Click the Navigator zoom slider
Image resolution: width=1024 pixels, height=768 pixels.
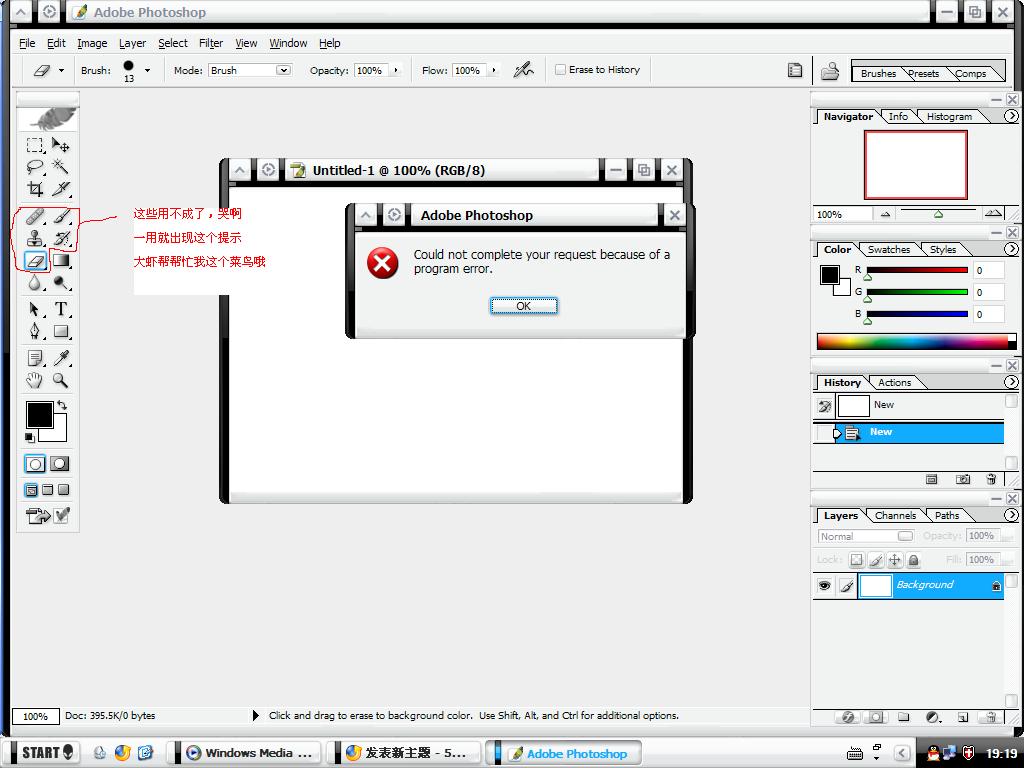coord(938,213)
